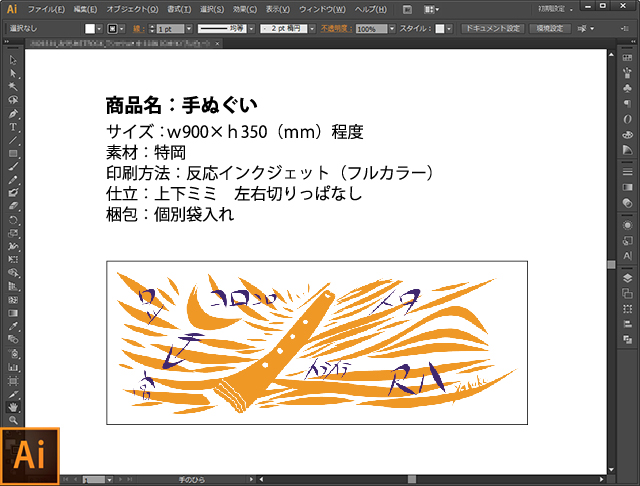Select the Zoom tool magnifier
Image resolution: width=640 pixels, height=486 pixels.
tap(13, 421)
